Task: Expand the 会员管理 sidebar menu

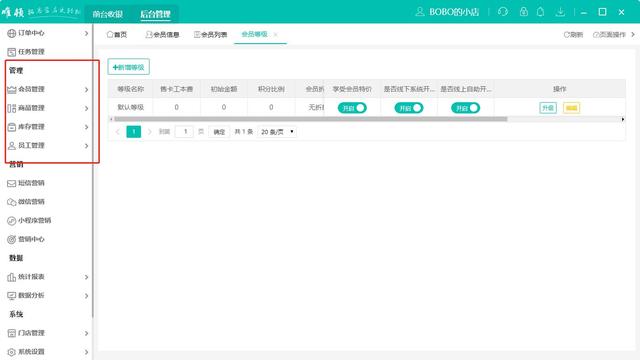Action: coord(47,89)
